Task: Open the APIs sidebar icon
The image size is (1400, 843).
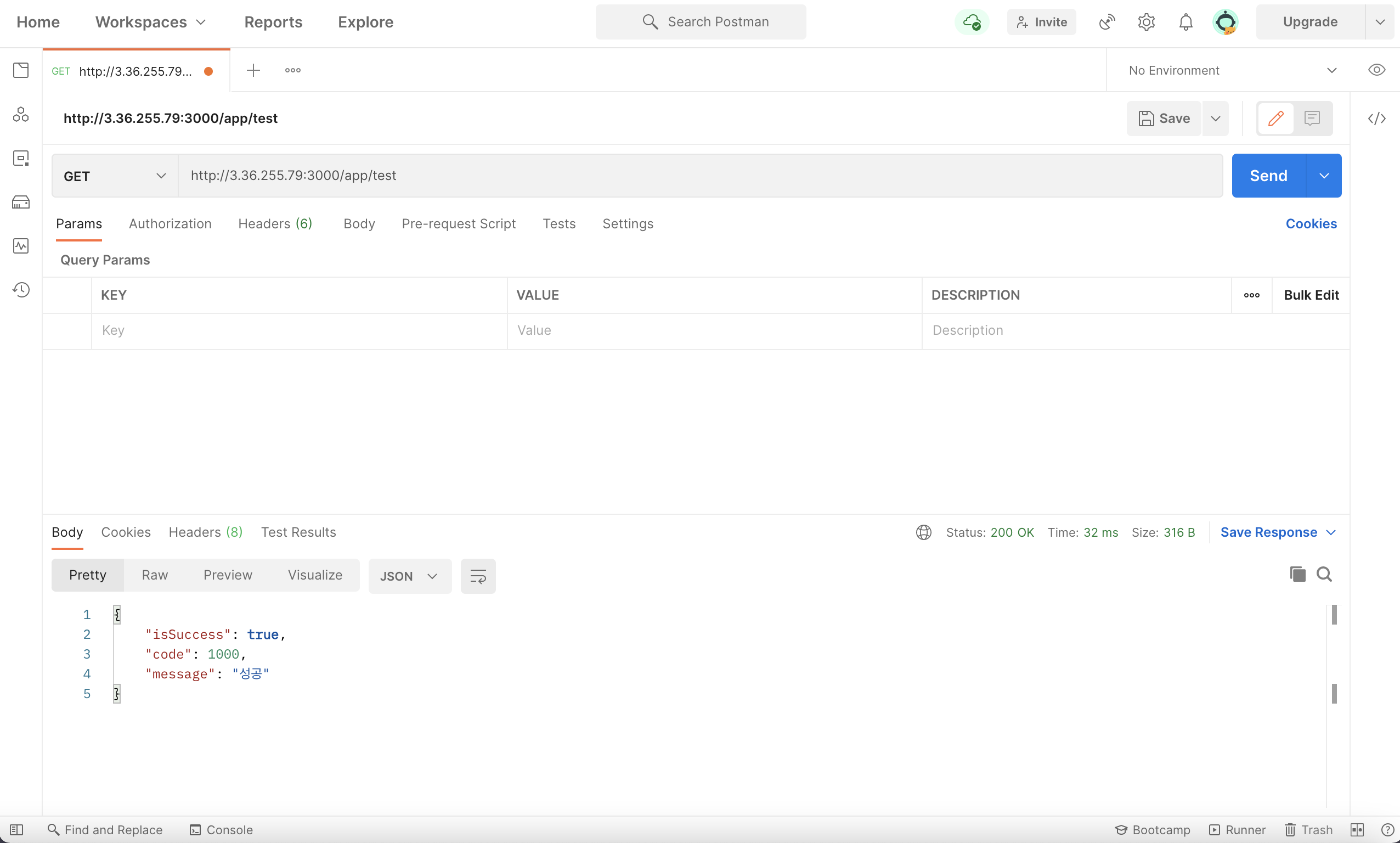Action: (x=21, y=114)
